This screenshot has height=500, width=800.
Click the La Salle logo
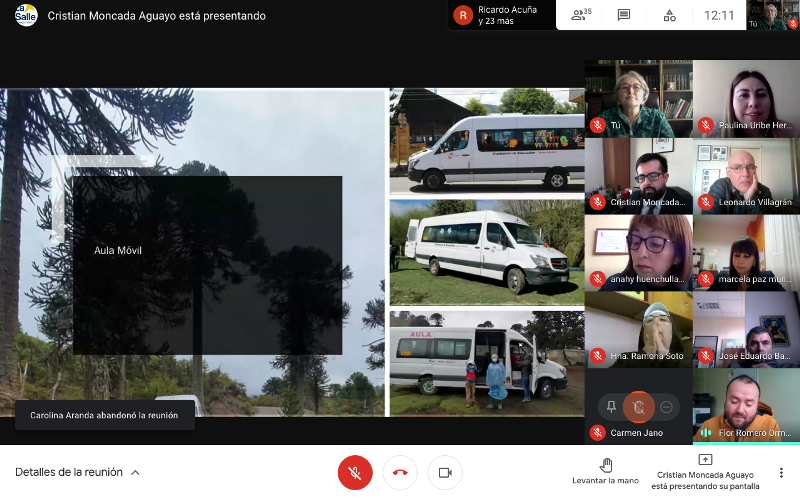click(x=26, y=15)
